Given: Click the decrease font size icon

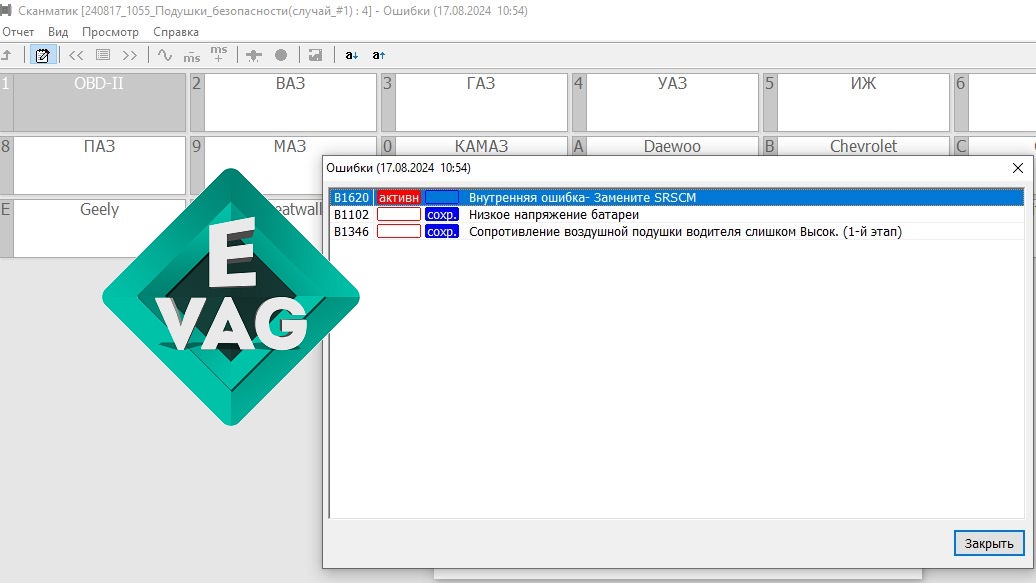Looking at the screenshot, I should click(x=352, y=56).
